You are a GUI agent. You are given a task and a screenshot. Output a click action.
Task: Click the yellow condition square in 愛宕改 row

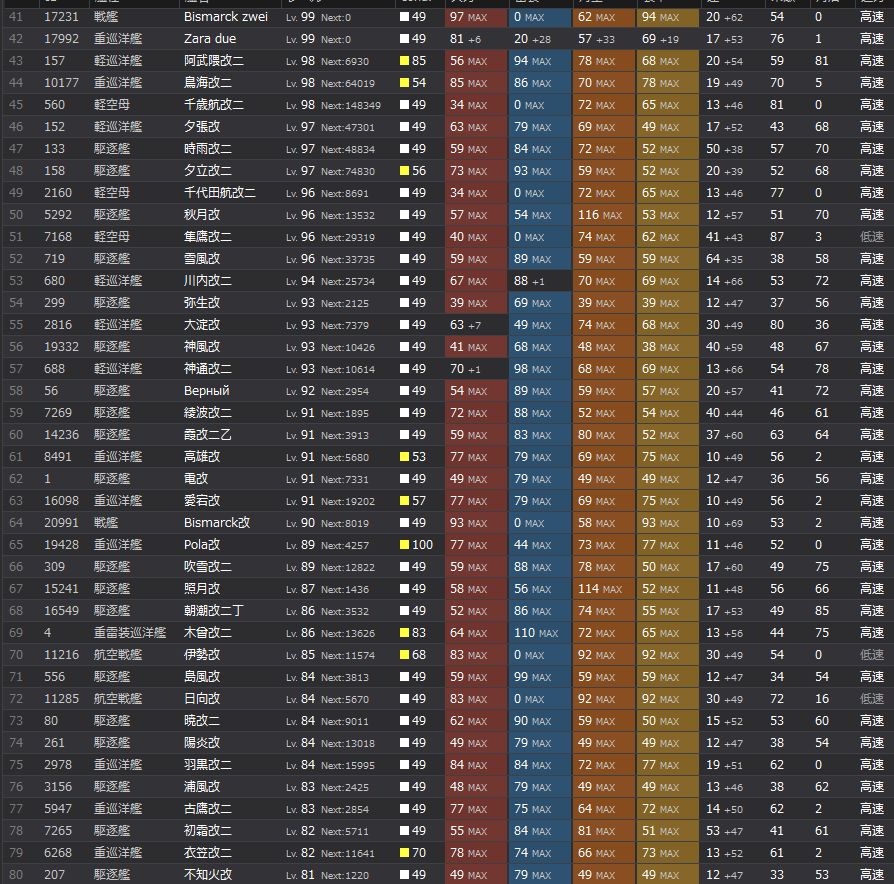point(404,501)
